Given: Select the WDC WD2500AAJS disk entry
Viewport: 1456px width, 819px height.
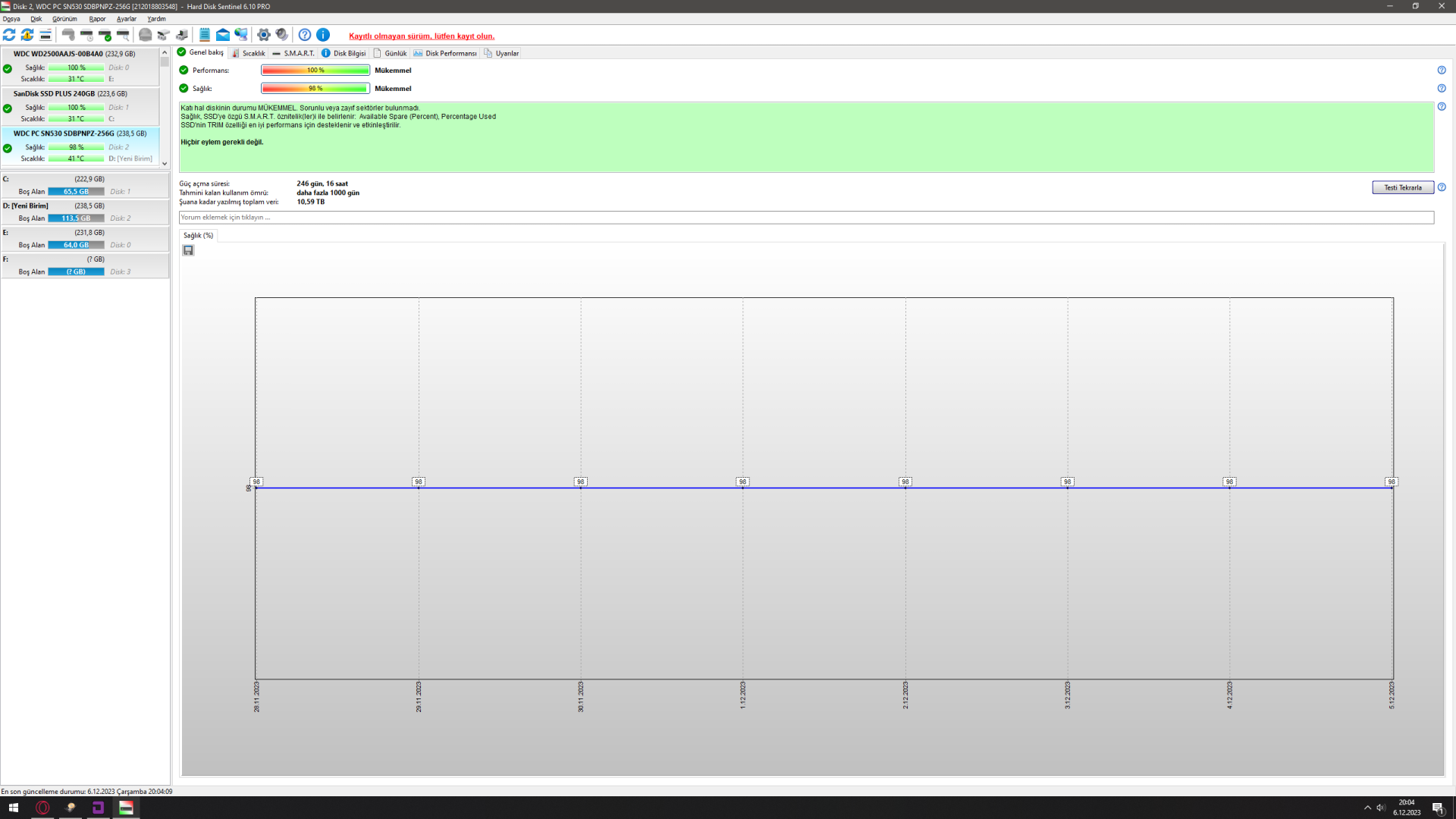Looking at the screenshot, I should (74, 54).
